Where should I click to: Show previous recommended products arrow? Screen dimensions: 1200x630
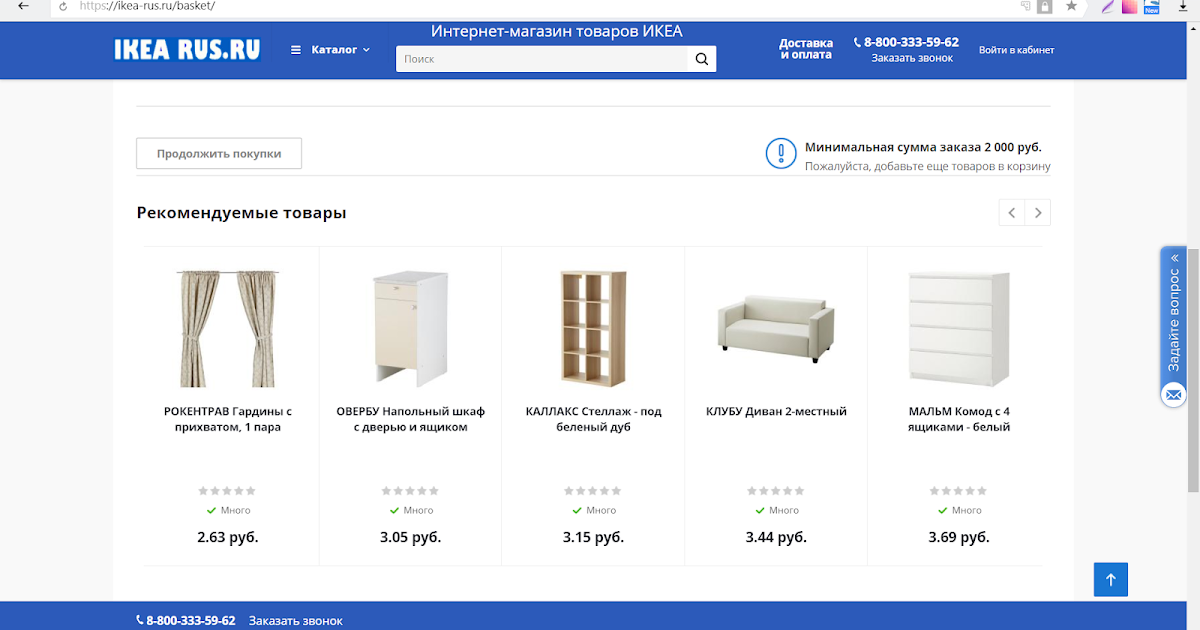click(x=1012, y=212)
